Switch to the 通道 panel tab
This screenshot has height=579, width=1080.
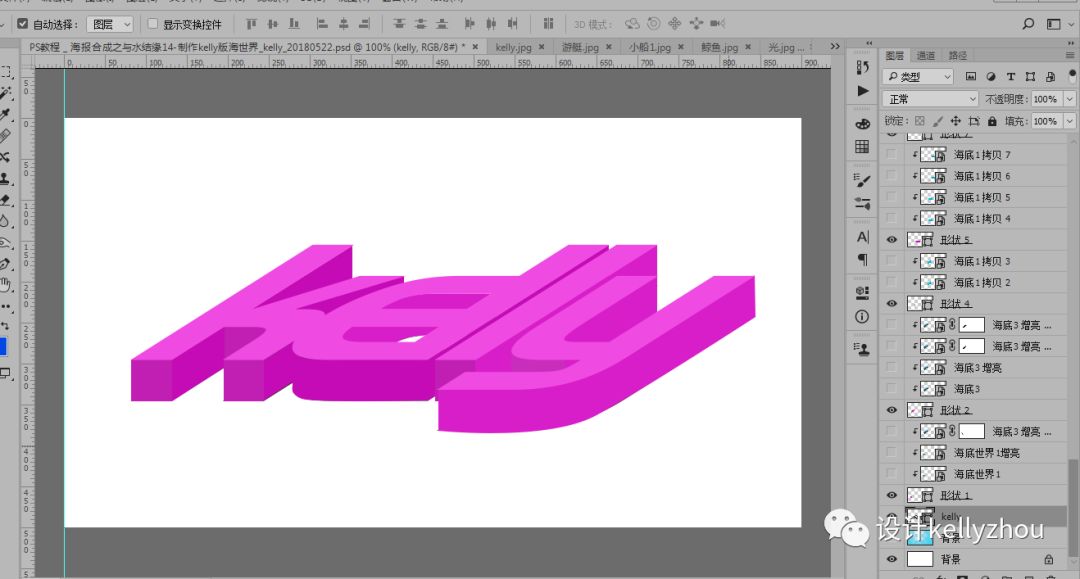point(926,55)
